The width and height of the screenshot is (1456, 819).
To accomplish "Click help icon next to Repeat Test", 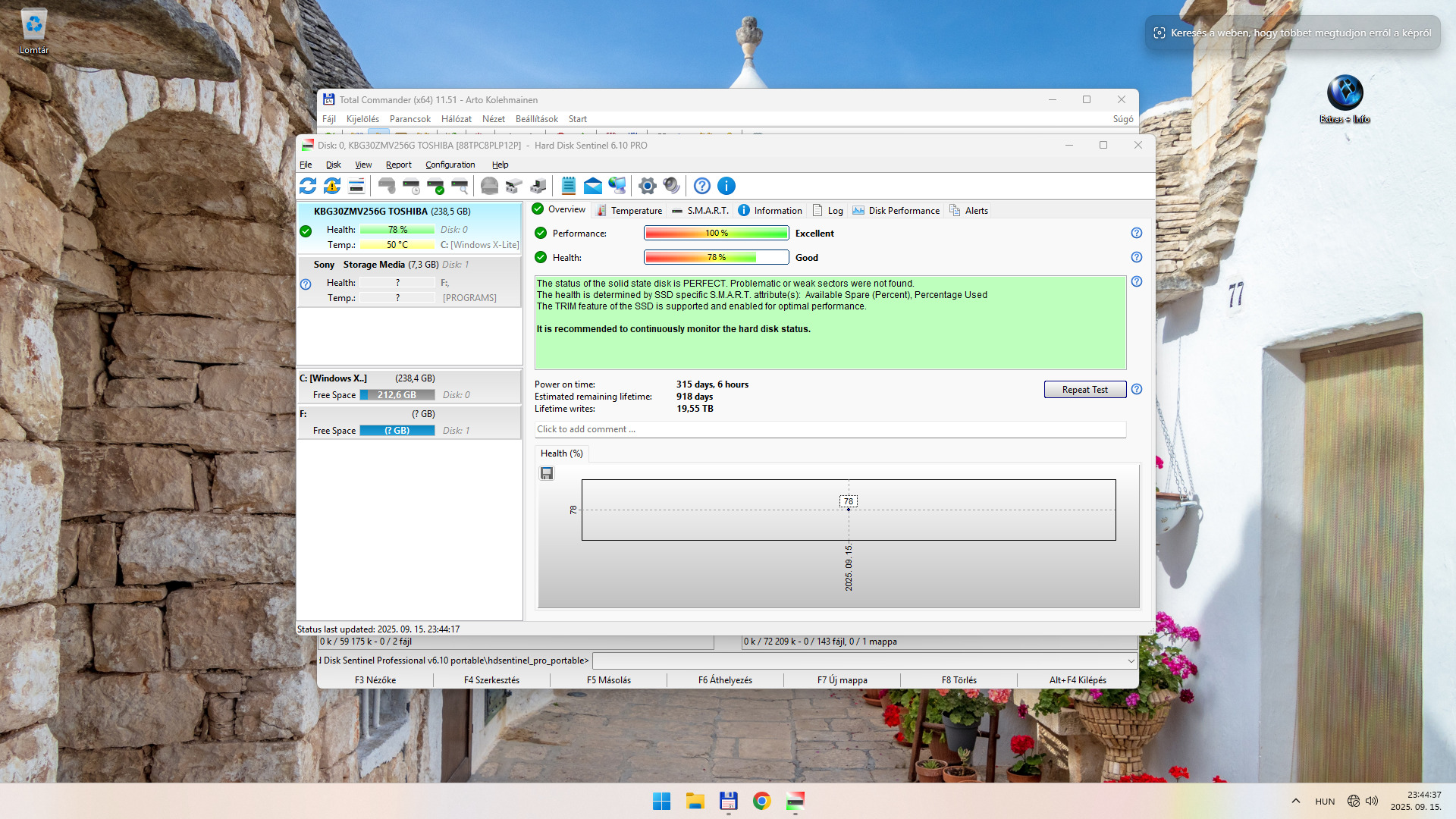I will pos(1136,390).
